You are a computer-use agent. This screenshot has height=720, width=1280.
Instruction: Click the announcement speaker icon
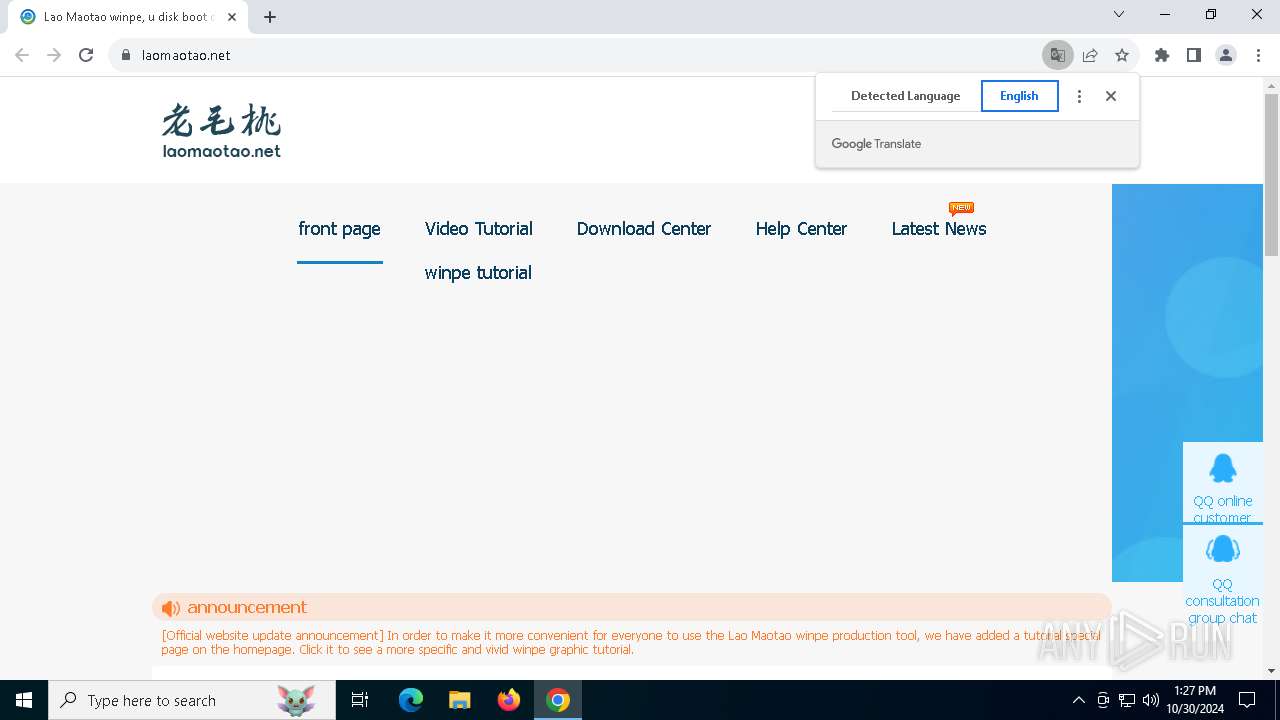171,608
